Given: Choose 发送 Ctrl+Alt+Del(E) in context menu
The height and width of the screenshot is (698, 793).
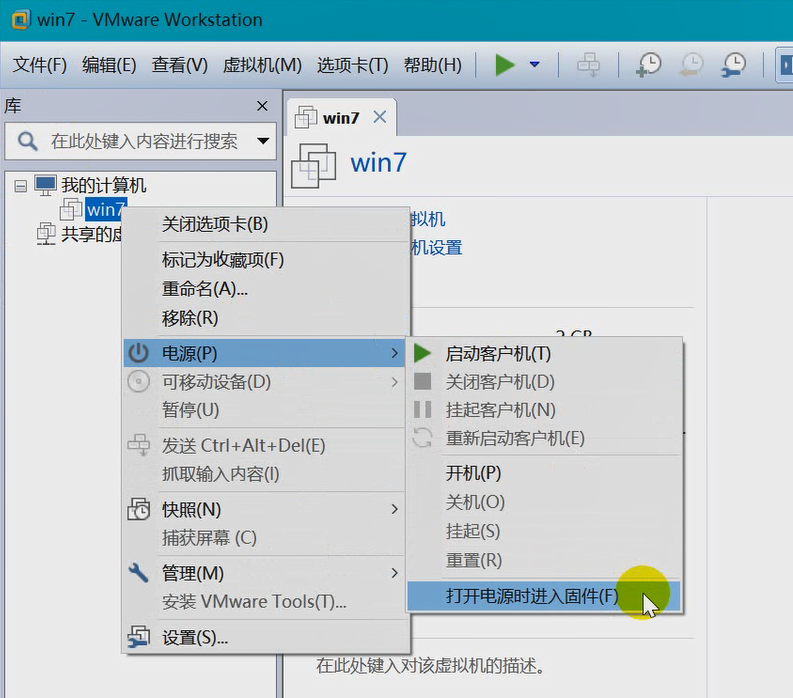Looking at the screenshot, I should coord(265,446).
